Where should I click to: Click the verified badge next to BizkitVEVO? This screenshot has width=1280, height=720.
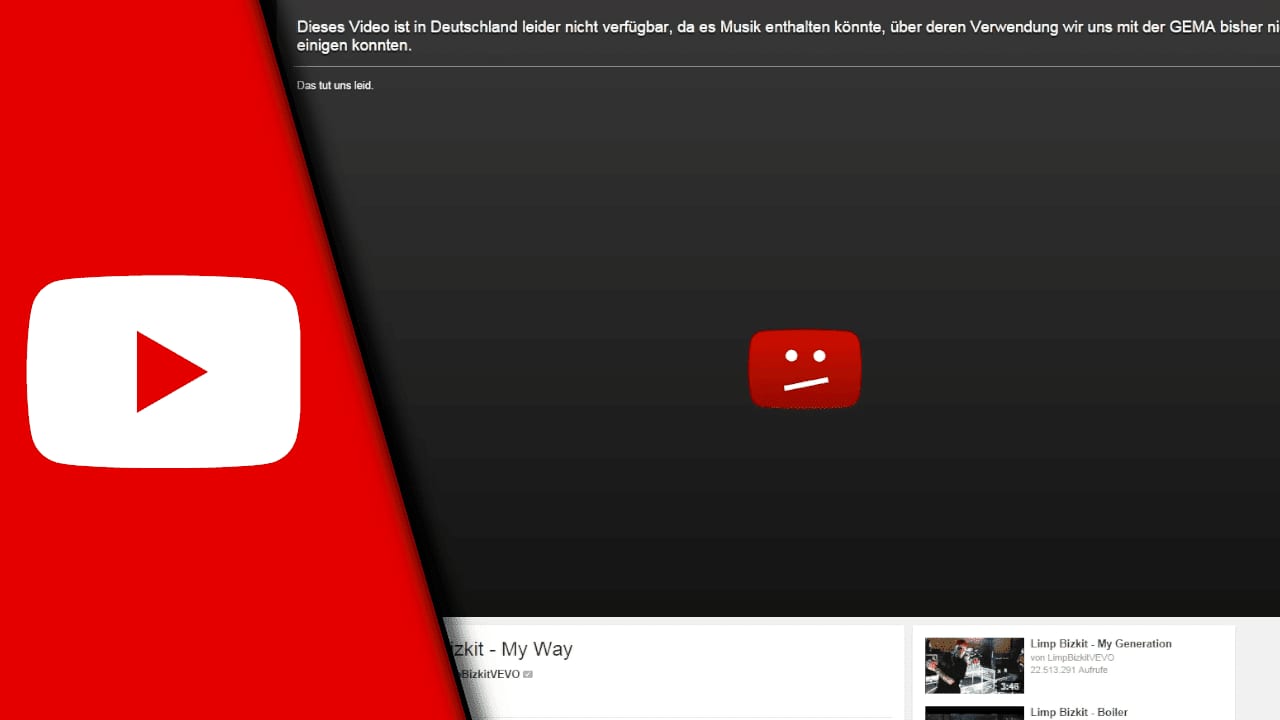pyautogui.click(x=528, y=675)
